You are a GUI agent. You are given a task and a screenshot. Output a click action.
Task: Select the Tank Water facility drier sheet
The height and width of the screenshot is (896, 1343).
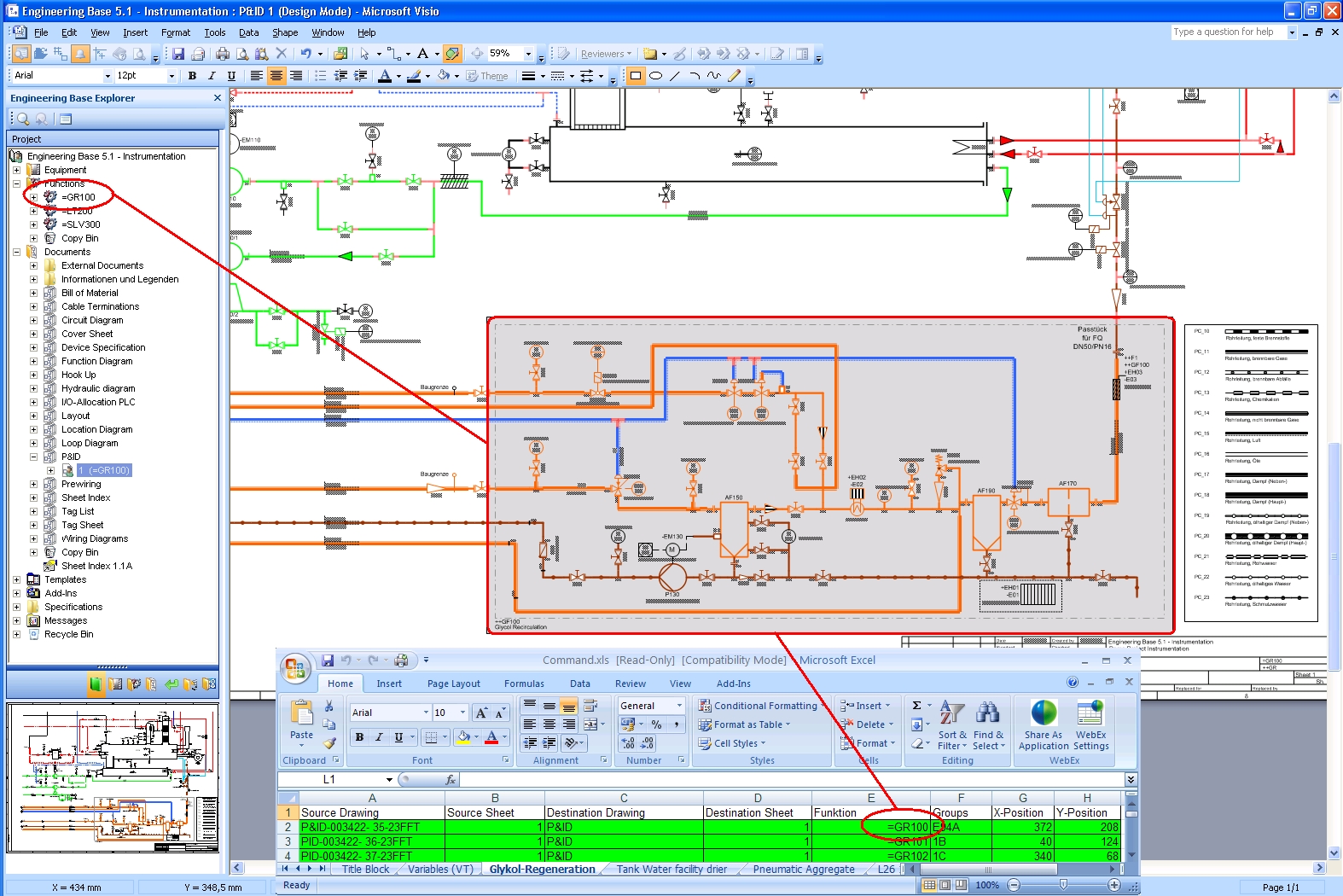point(671,870)
